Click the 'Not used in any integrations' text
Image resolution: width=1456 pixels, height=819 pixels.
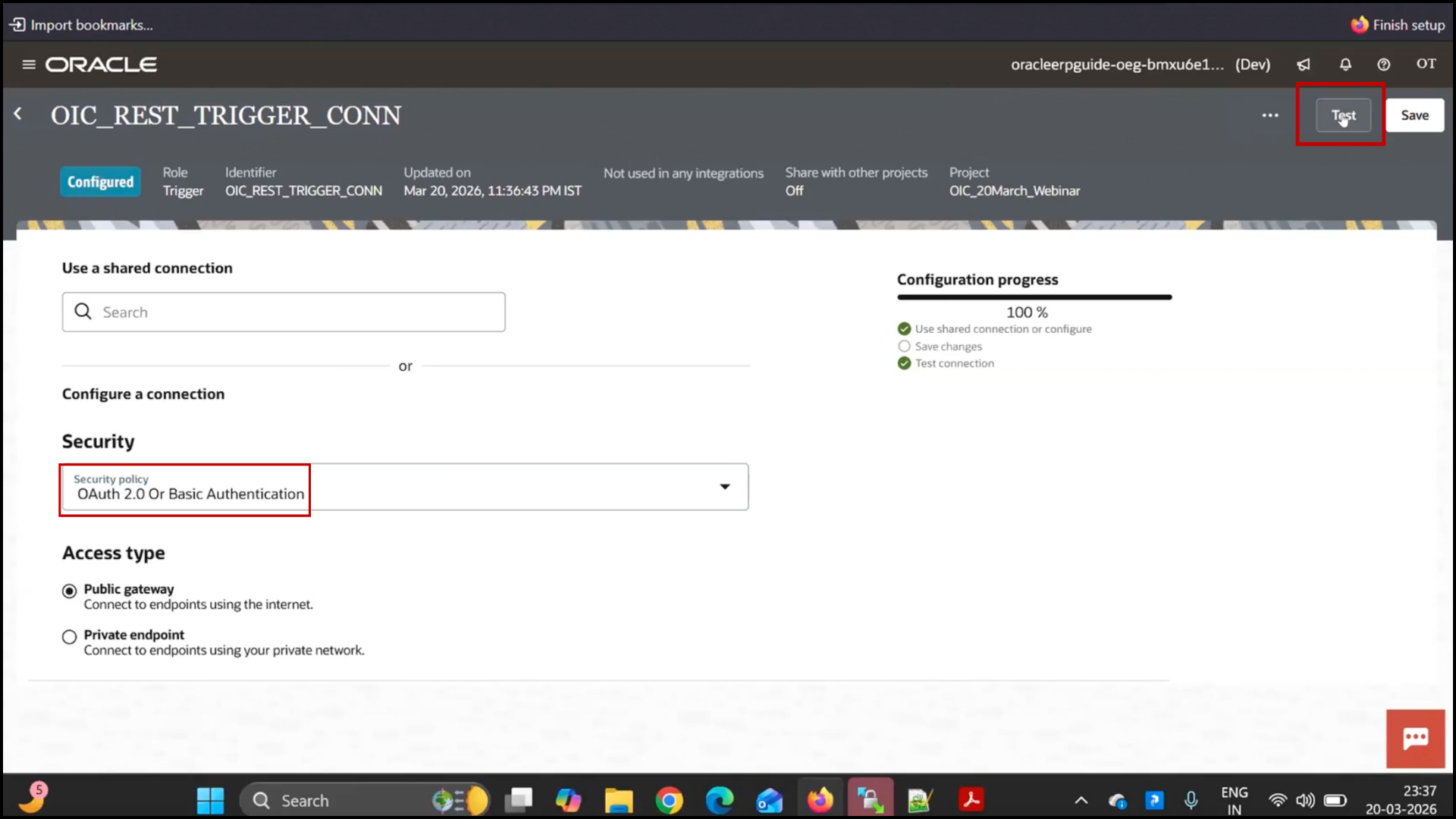tap(683, 174)
